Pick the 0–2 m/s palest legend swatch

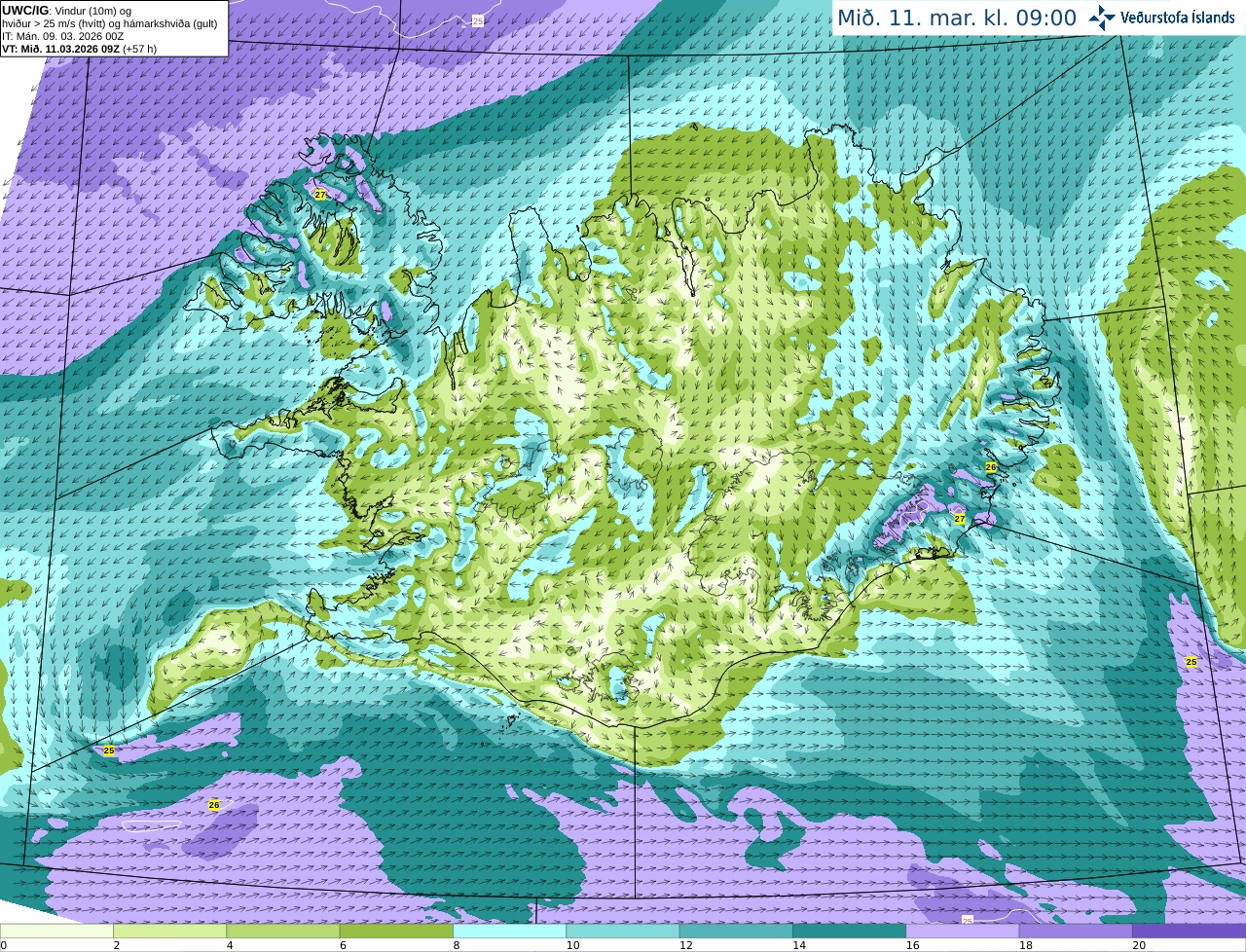[x=56, y=932]
